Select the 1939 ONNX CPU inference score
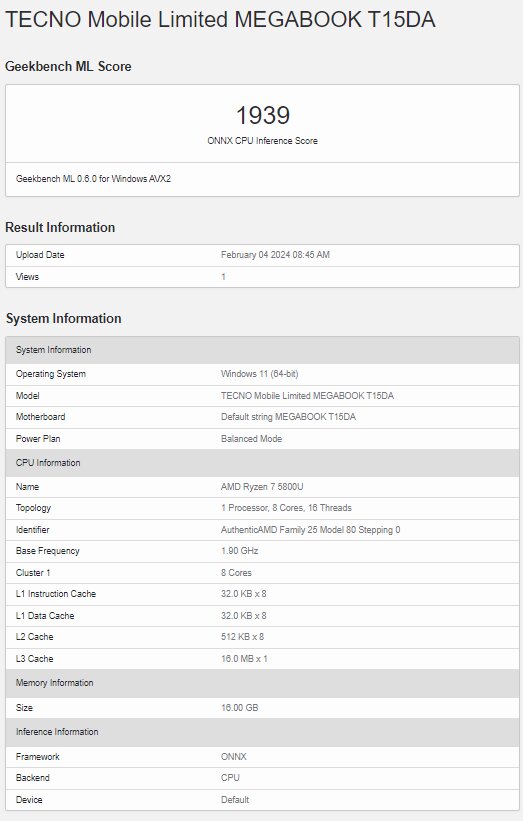This screenshot has height=821, width=523. [262, 115]
